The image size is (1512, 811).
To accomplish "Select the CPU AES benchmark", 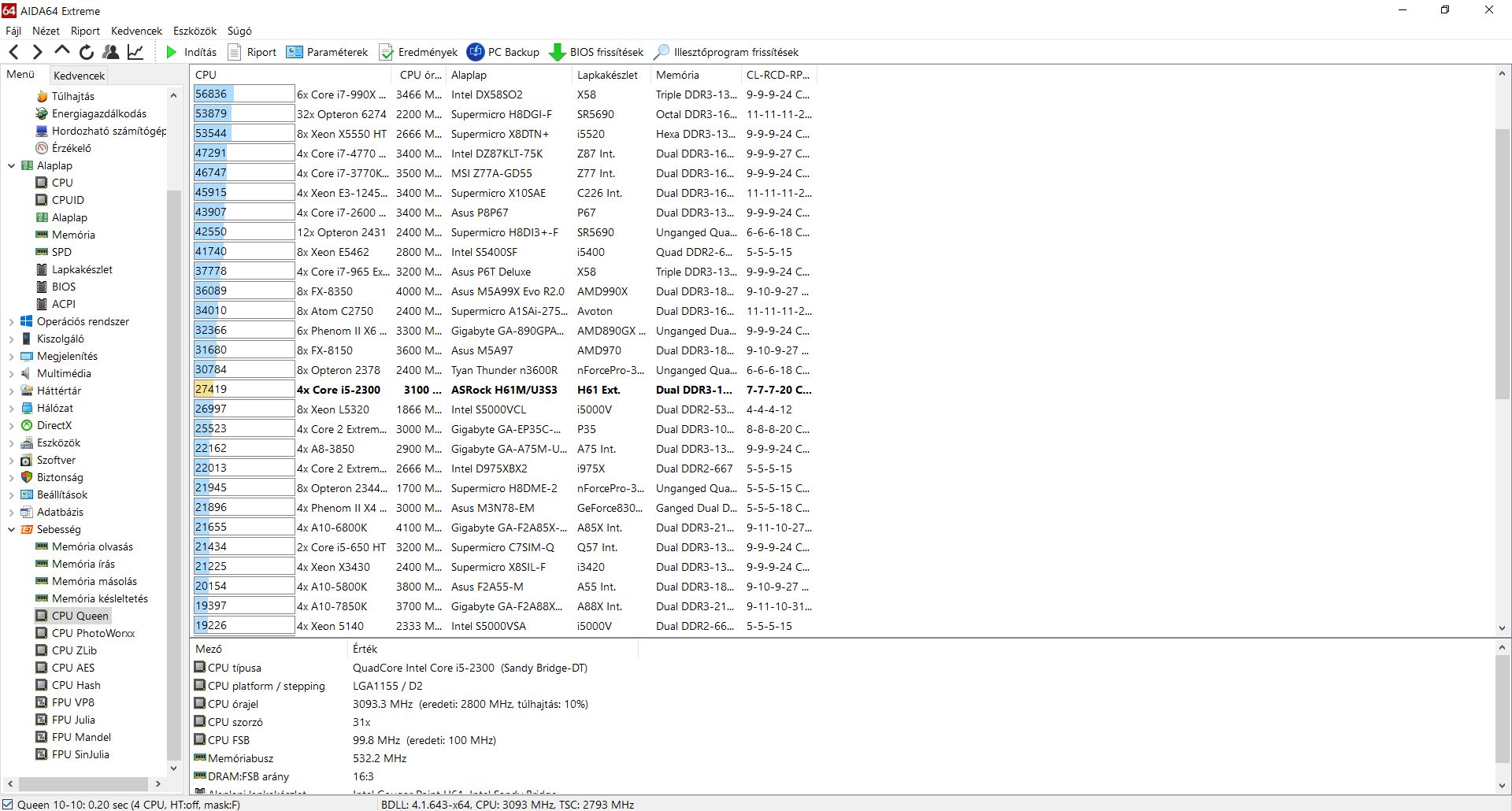I will point(65,668).
